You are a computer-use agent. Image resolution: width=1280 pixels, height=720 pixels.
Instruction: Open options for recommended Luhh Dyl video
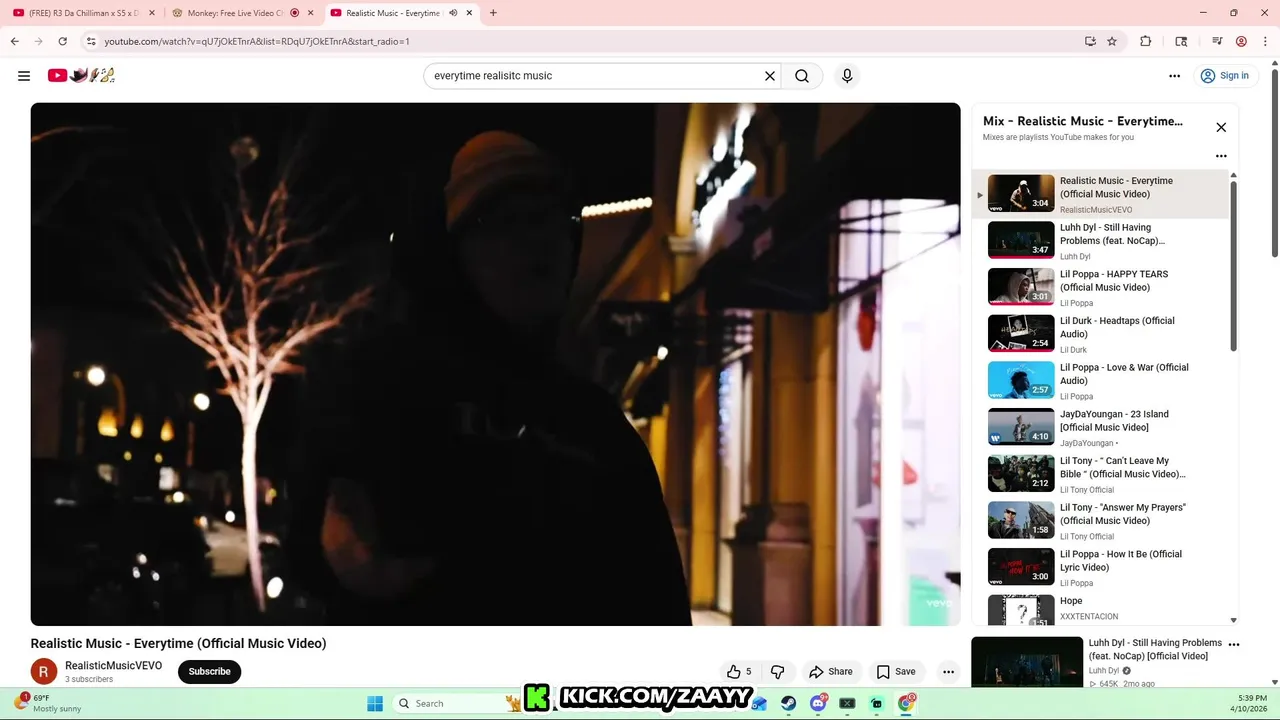pos(1234,645)
